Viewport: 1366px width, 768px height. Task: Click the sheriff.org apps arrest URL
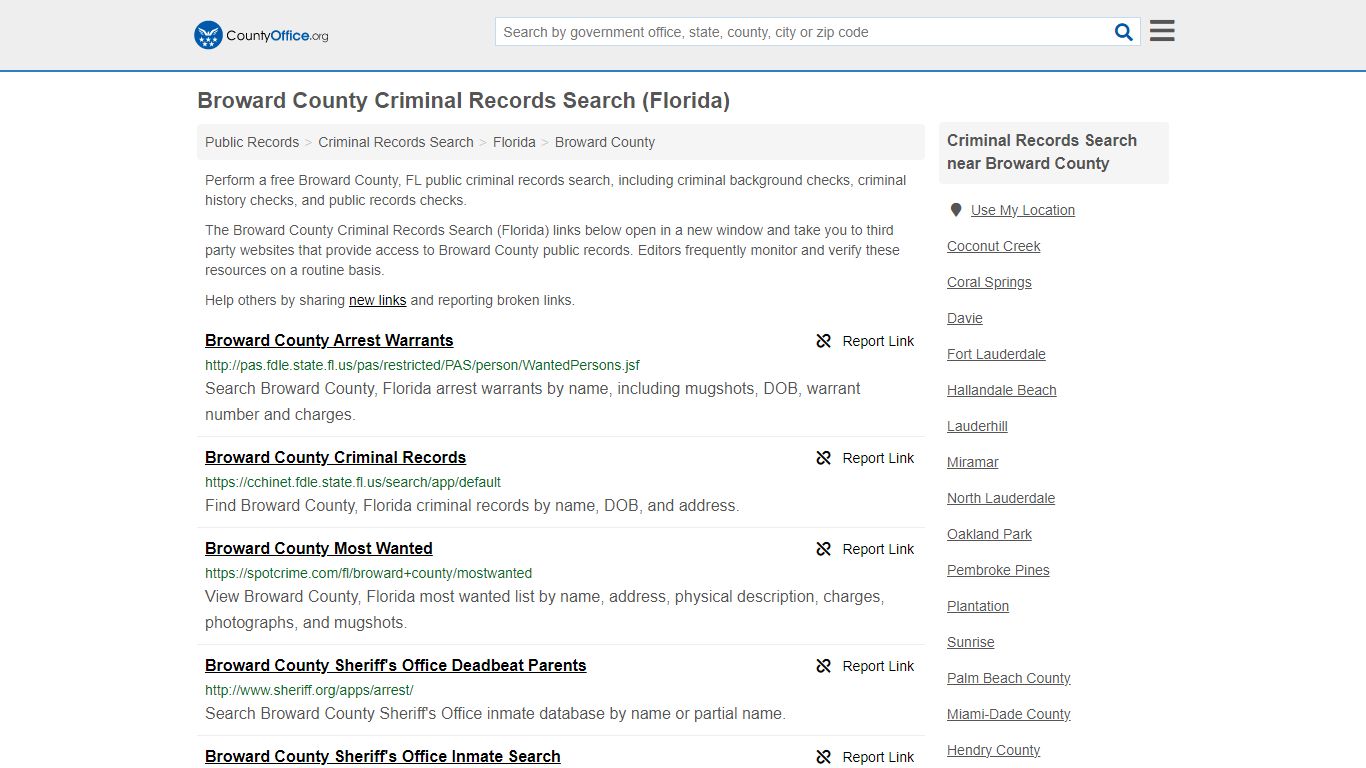coord(309,690)
